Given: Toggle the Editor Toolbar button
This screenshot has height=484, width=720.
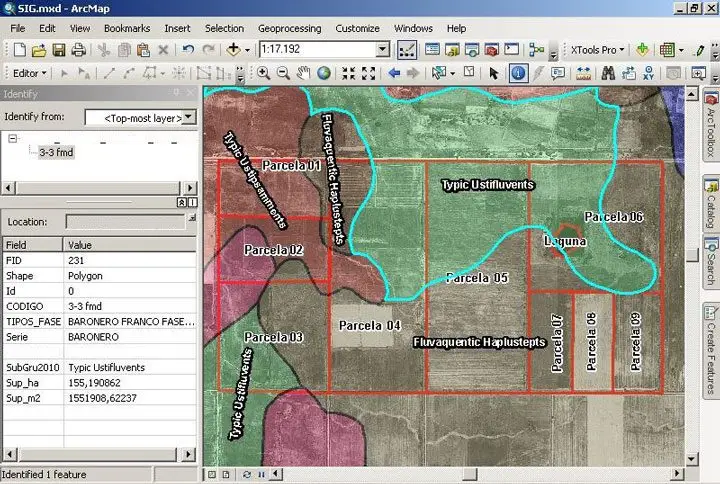Looking at the screenshot, I should click(x=407, y=49).
